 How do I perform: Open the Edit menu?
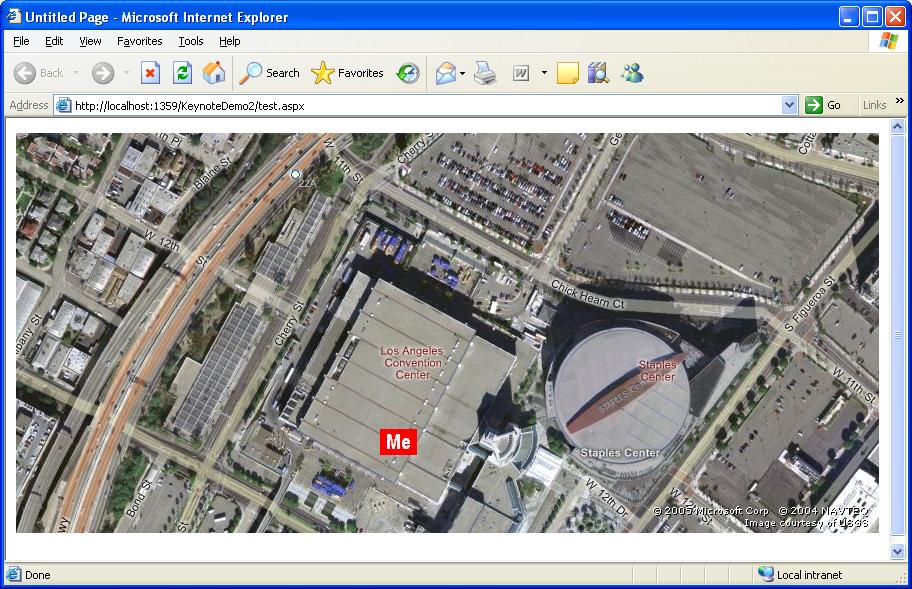coord(54,41)
